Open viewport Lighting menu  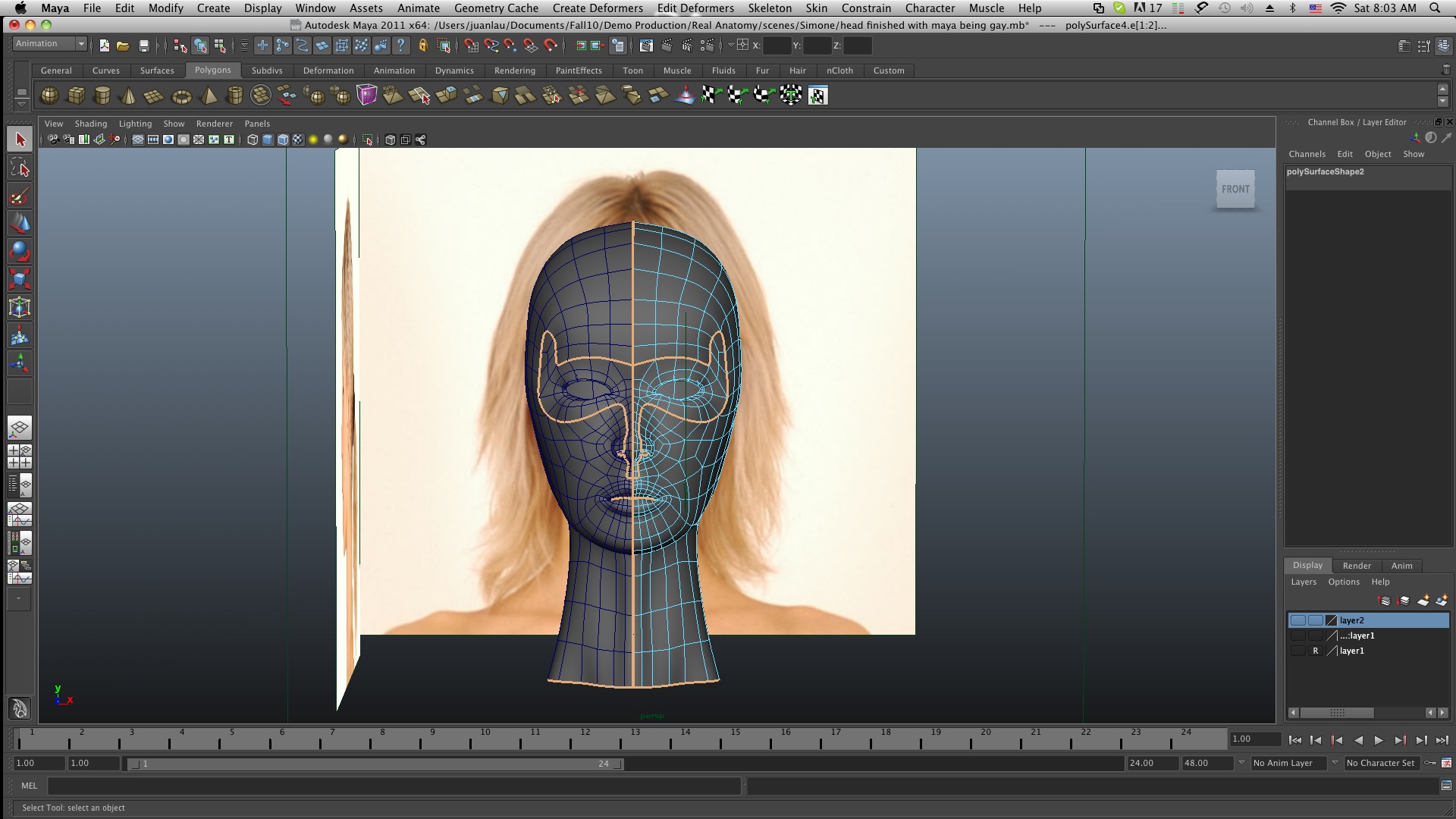(135, 124)
